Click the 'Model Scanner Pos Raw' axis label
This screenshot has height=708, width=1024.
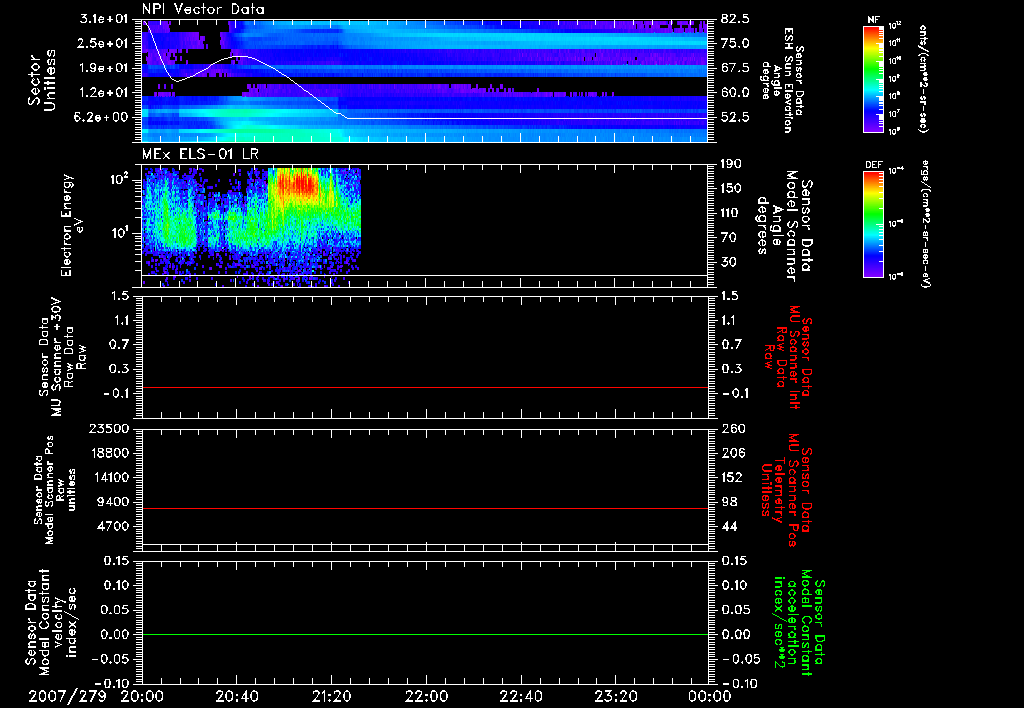tap(55, 490)
